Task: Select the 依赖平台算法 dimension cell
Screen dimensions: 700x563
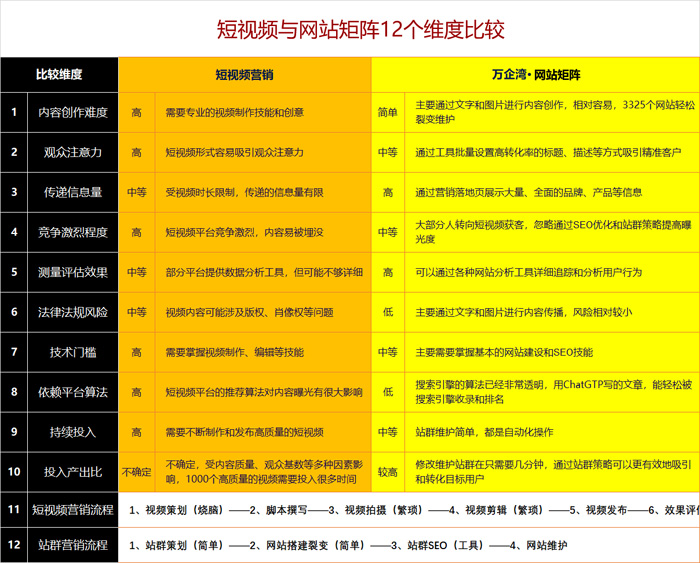Action: [72, 392]
